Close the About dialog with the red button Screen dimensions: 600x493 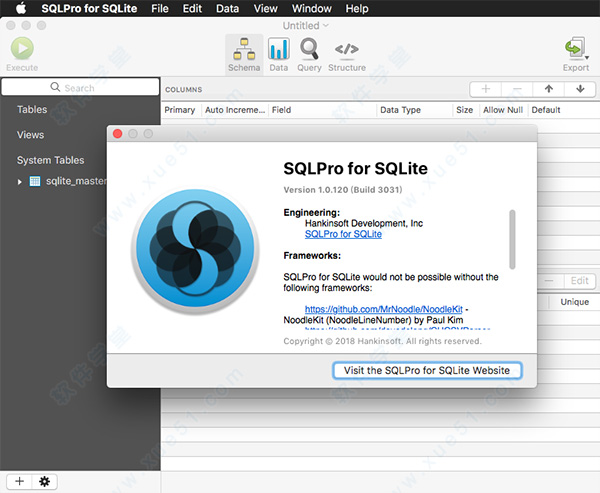pos(117,134)
